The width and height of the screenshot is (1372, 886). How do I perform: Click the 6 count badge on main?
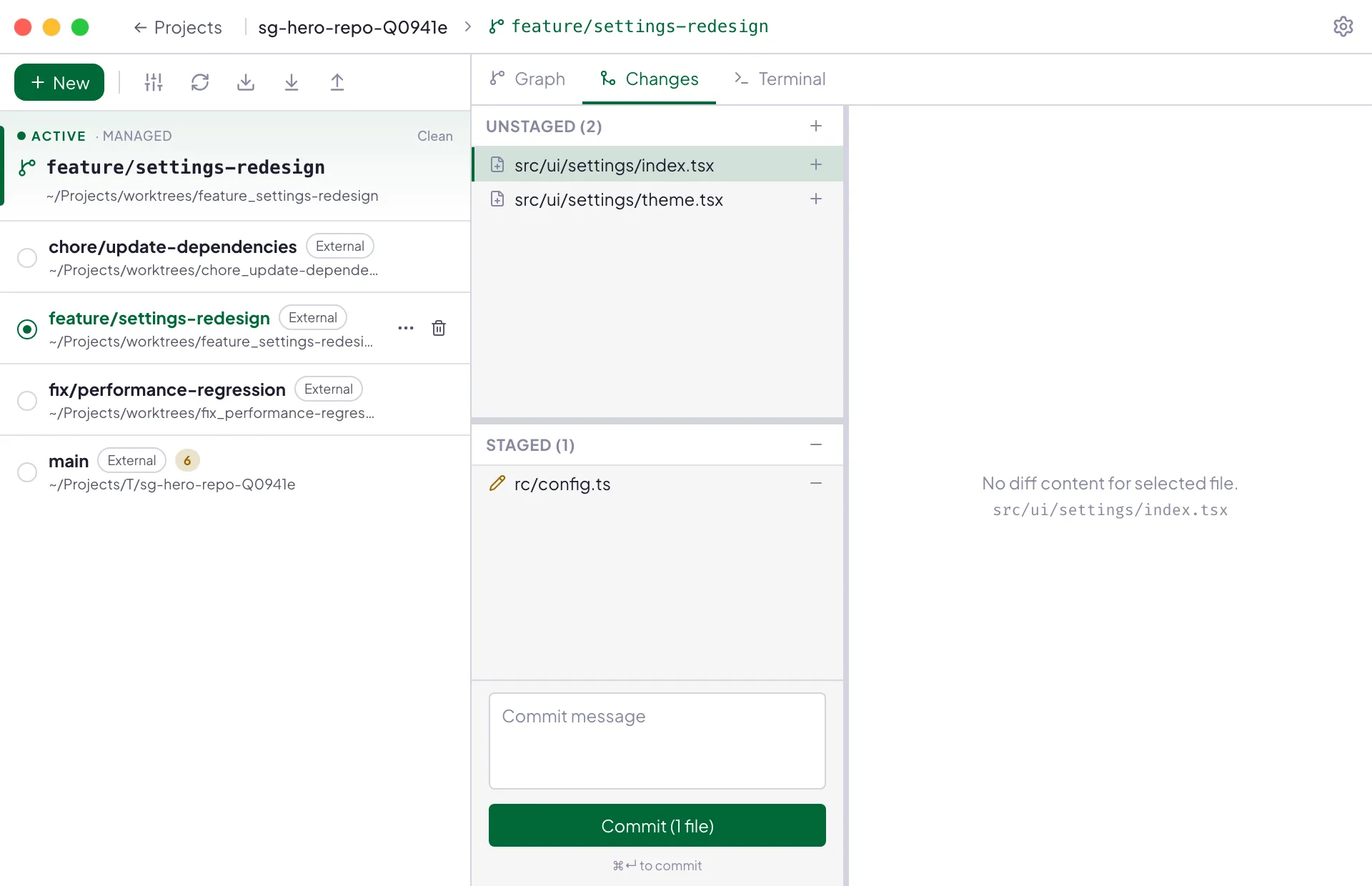coord(187,460)
